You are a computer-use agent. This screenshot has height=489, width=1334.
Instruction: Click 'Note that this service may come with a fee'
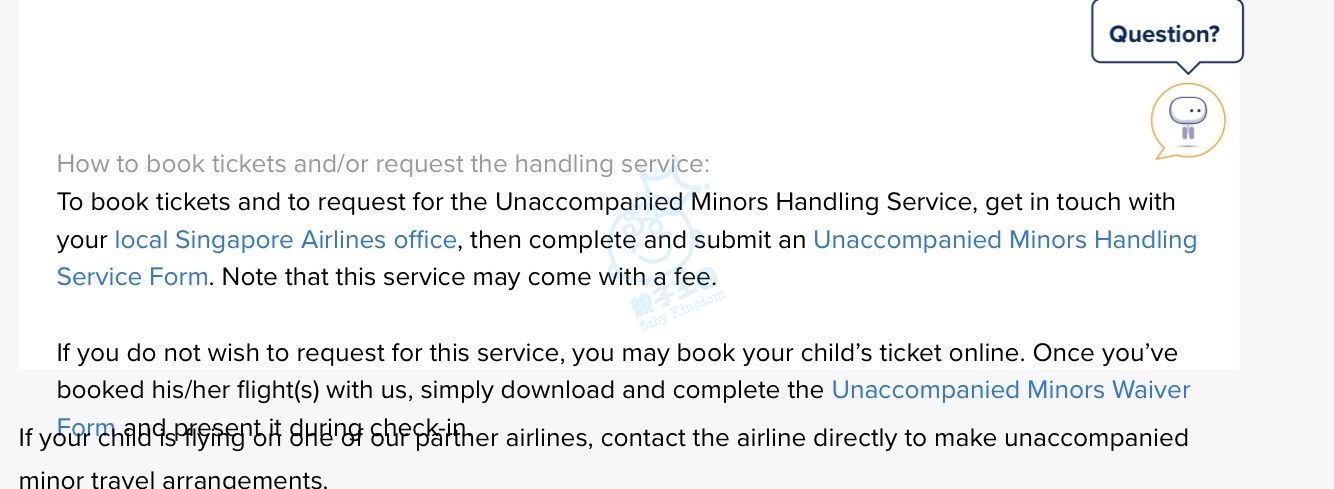(x=469, y=277)
